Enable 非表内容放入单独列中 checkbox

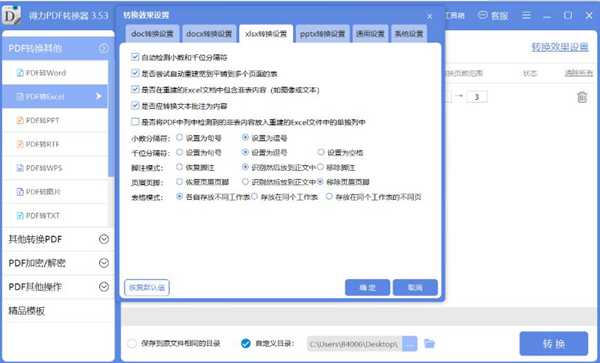135,122
